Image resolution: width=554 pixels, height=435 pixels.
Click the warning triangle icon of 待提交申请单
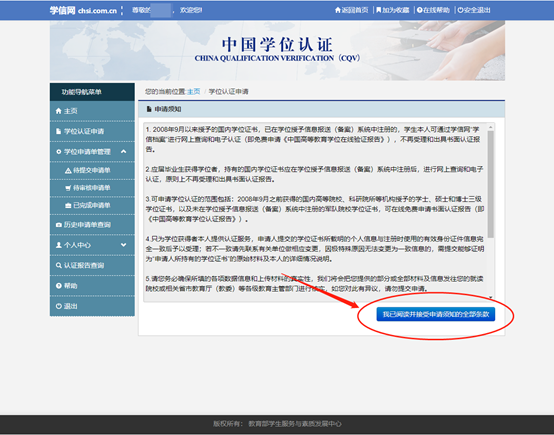68,171
